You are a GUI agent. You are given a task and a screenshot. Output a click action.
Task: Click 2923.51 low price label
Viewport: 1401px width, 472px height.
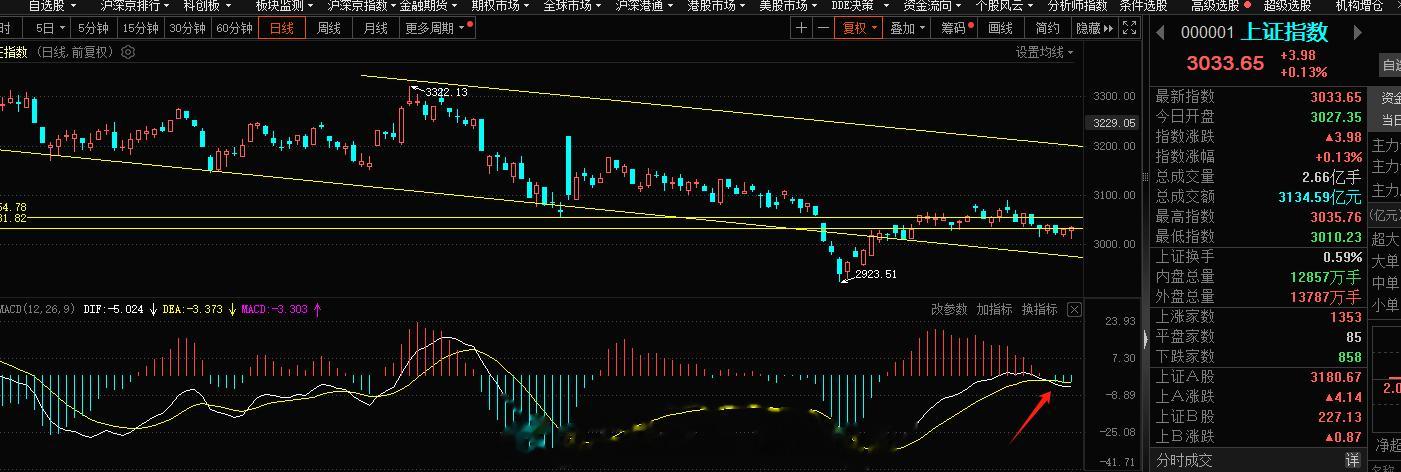pos(876,274)
